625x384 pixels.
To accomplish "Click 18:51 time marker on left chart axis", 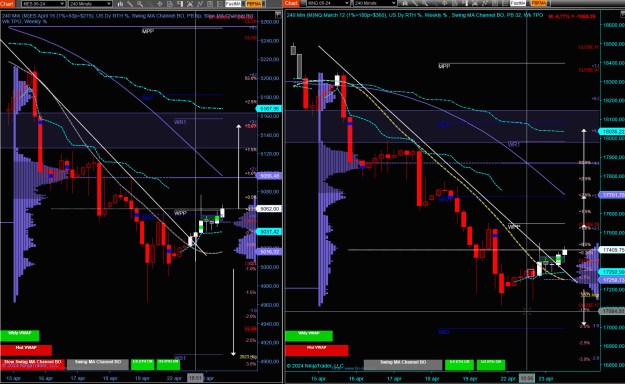I will coord(195,378).
